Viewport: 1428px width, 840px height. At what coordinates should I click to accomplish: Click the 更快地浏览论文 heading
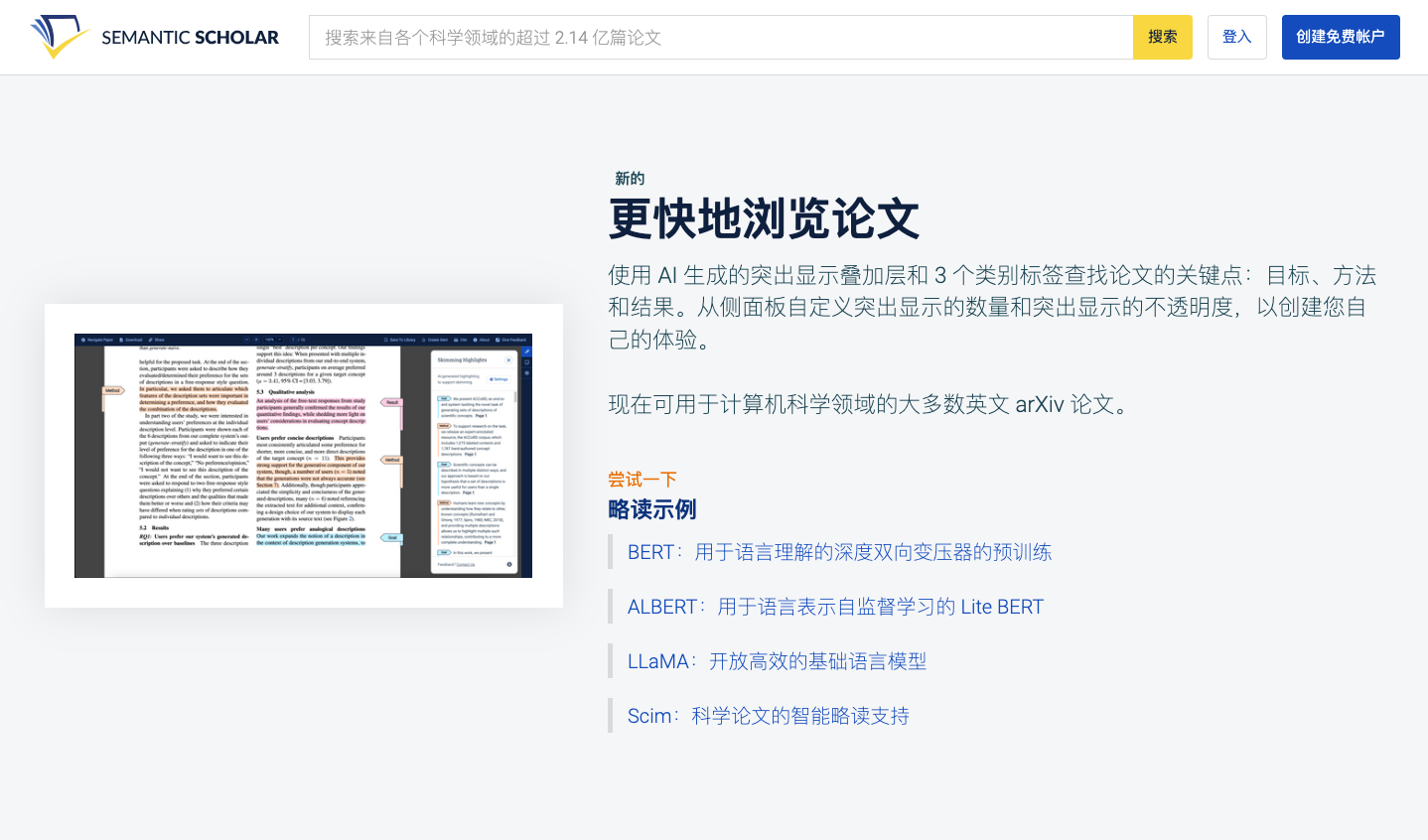tap(765, 218)
